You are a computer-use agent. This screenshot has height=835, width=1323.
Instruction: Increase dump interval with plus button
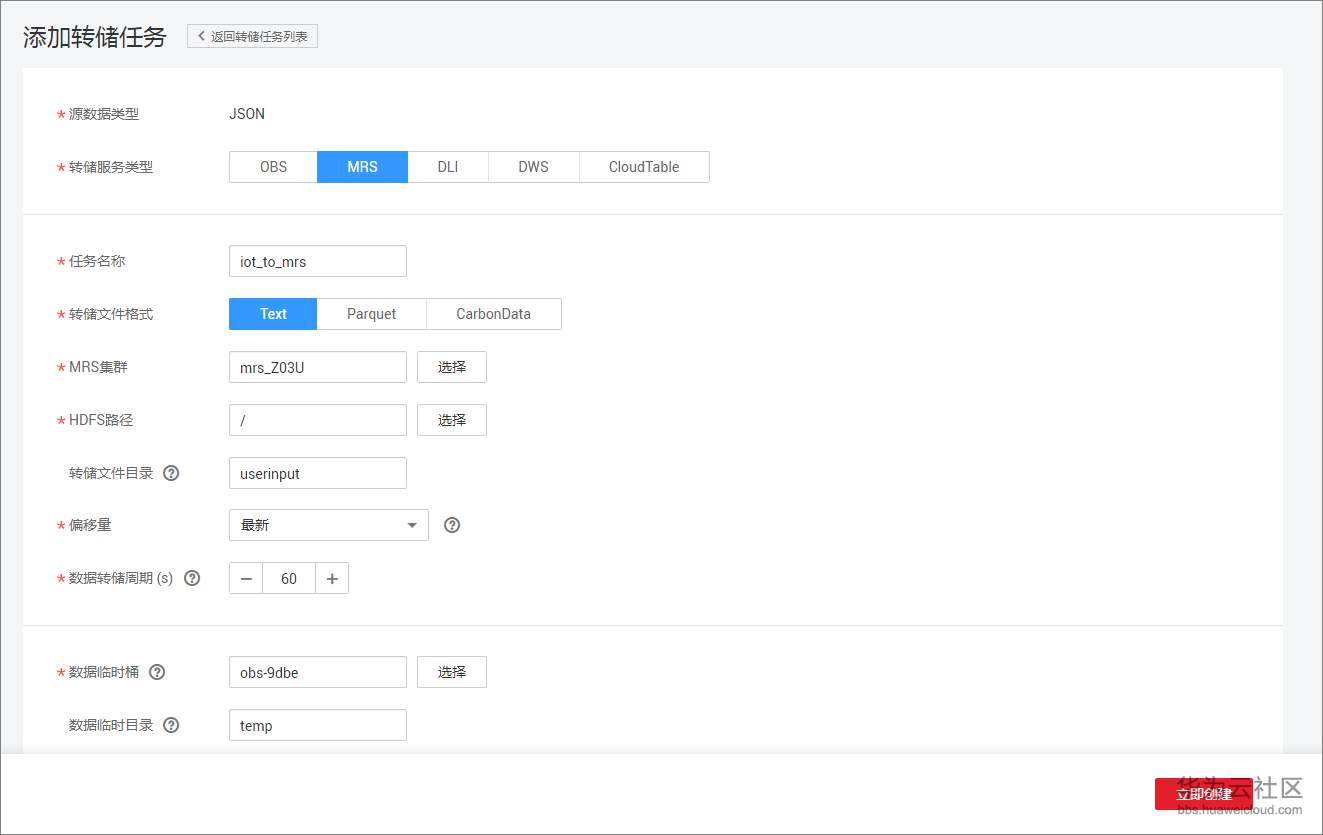[332, 579]
